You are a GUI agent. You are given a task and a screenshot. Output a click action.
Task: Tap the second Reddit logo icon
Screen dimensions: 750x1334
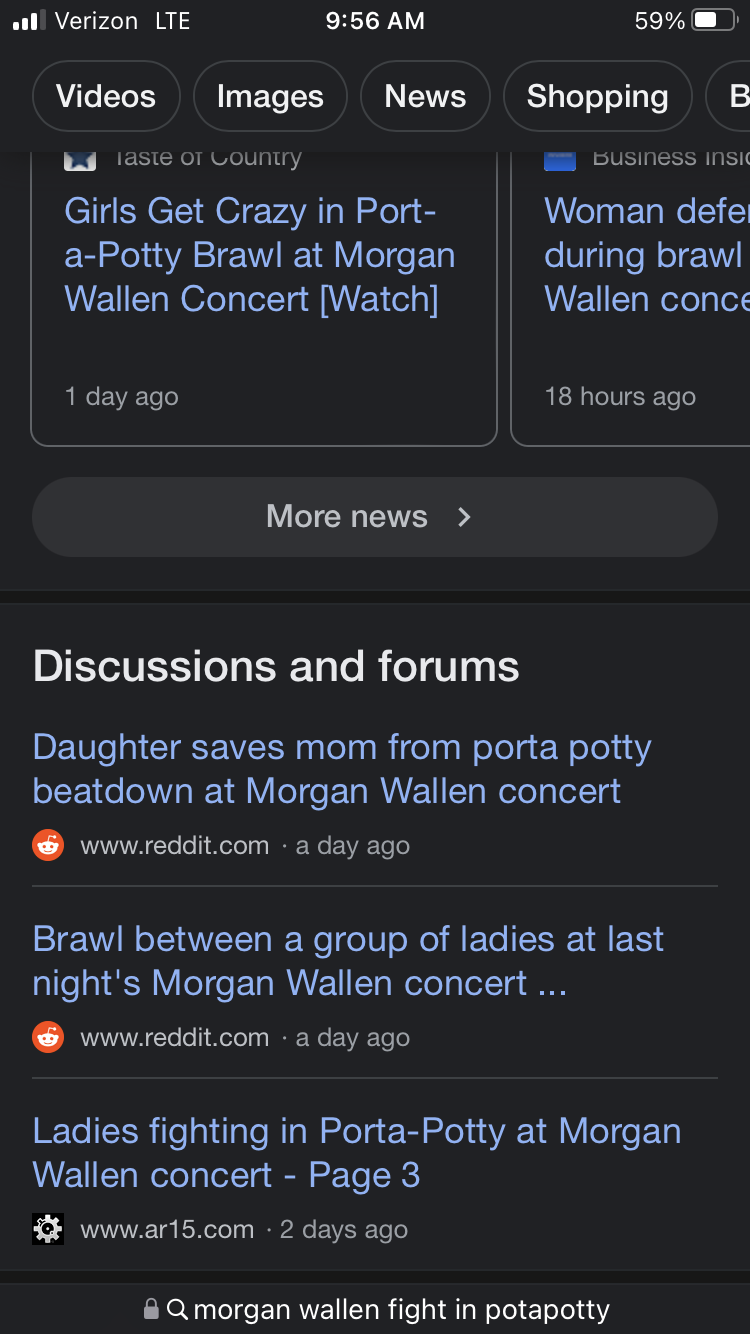tap(48, 1037)
